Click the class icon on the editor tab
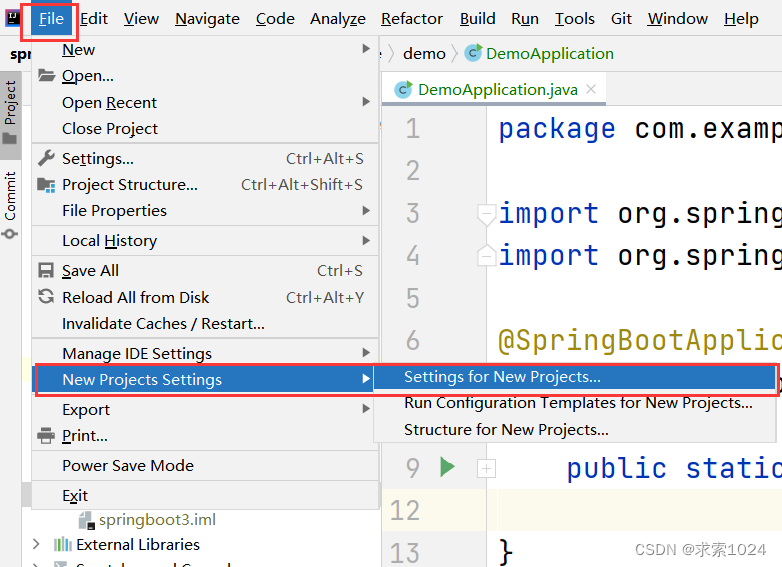 pos(403,89)
